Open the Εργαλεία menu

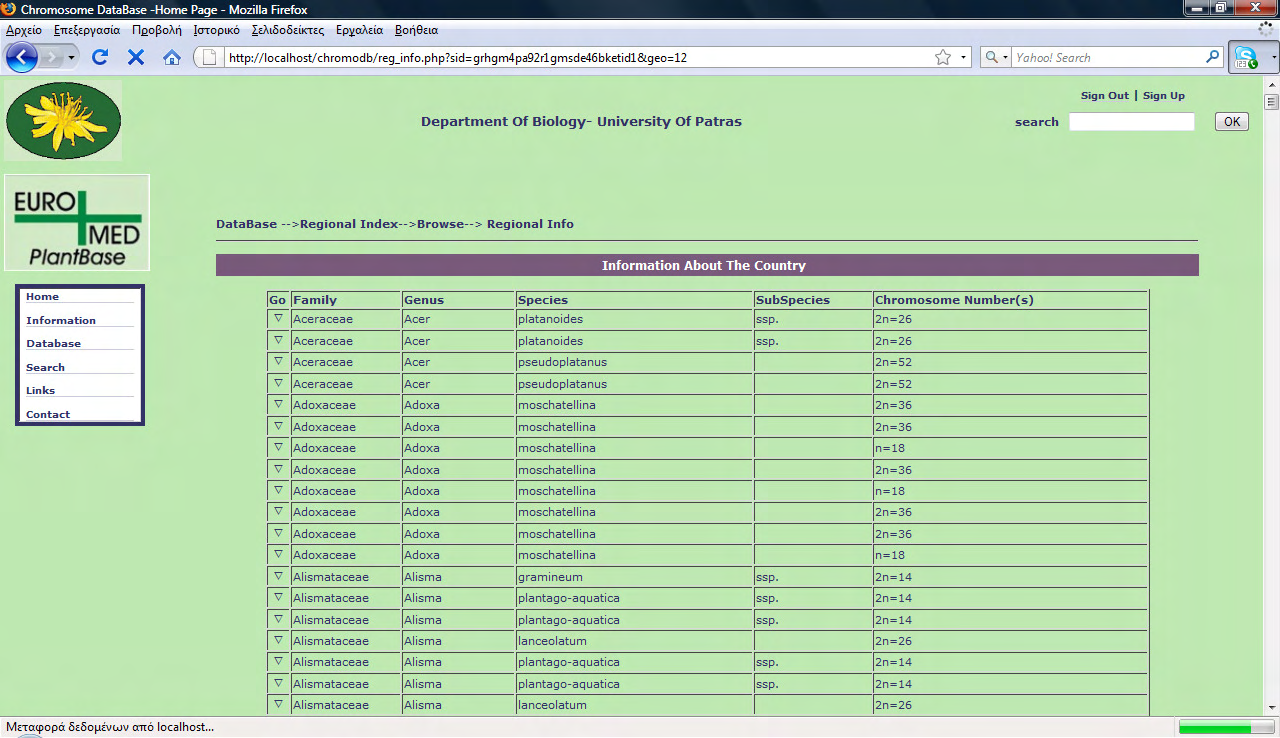[x=360, y=30]
